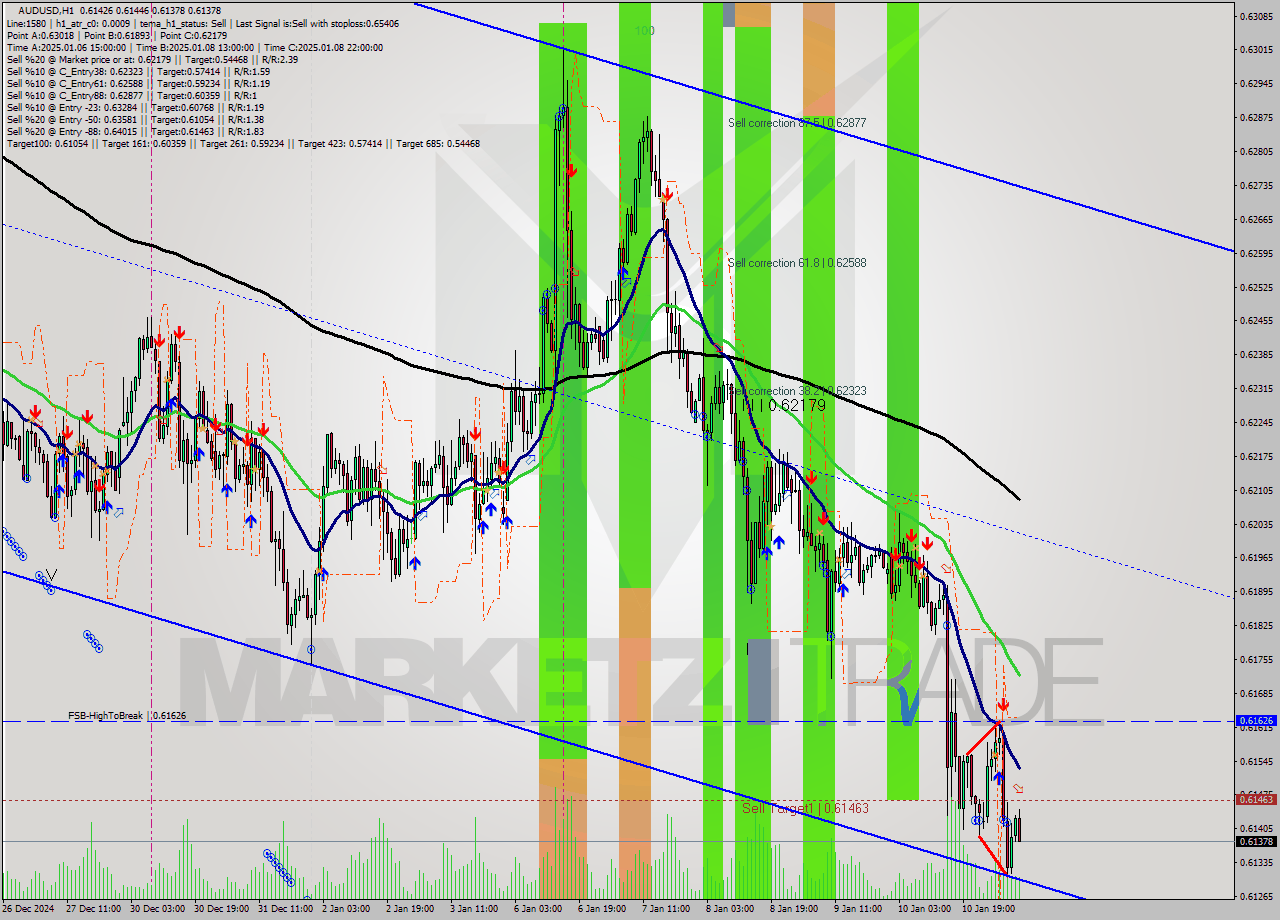This screenshot has width=1280, height=920.
Task: Select the '7 Jan 11:00' time axis label
Action: point(667,910)
